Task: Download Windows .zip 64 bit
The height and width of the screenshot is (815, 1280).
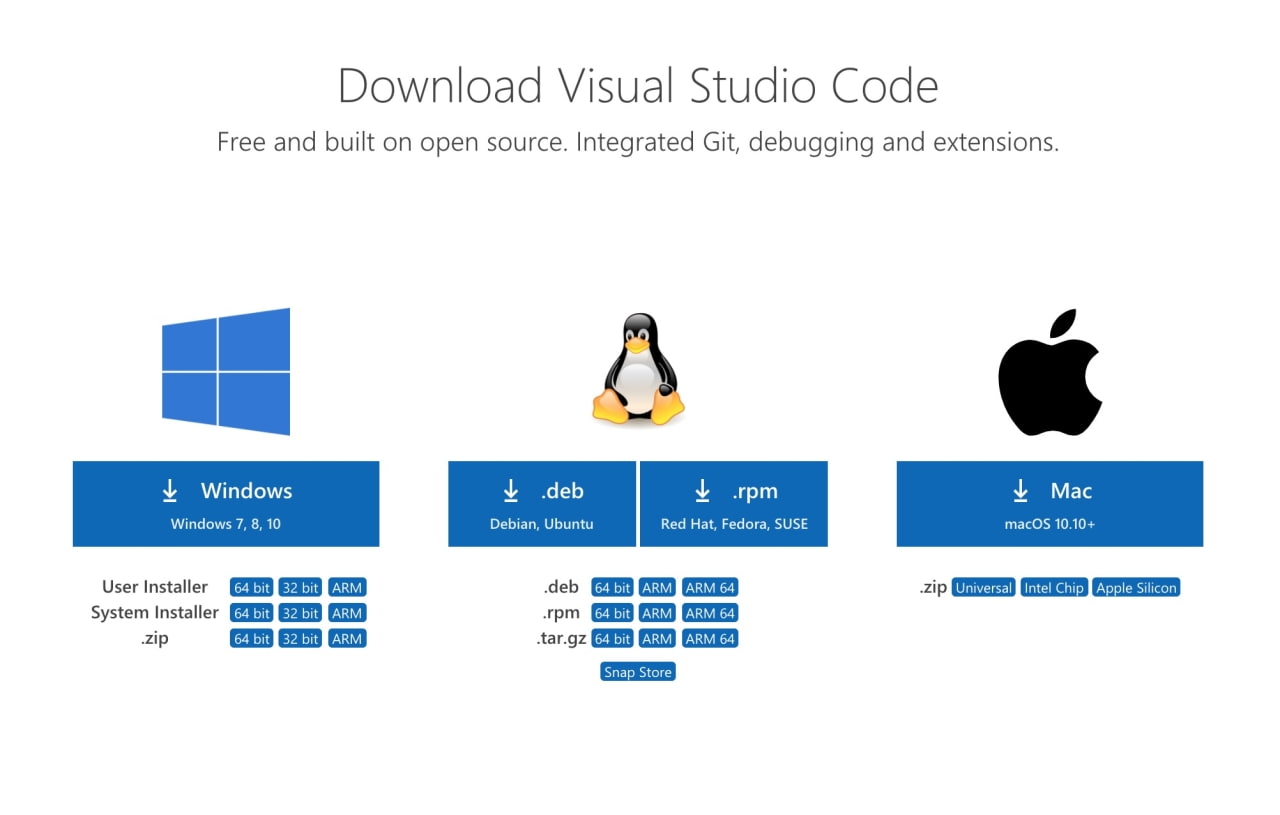Action: coord(251,639)
